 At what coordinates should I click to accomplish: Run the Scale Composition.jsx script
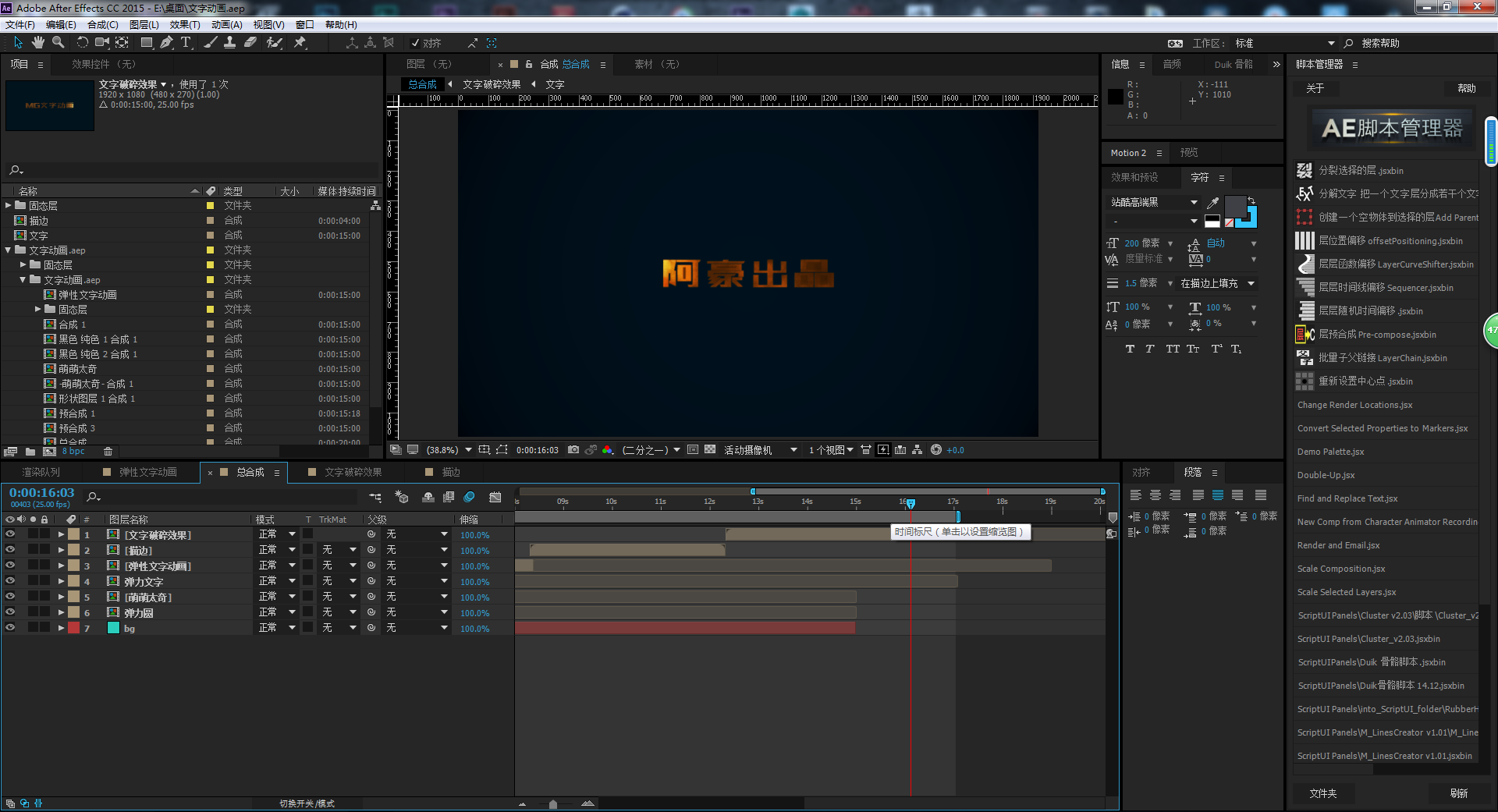coord(1340,569)
